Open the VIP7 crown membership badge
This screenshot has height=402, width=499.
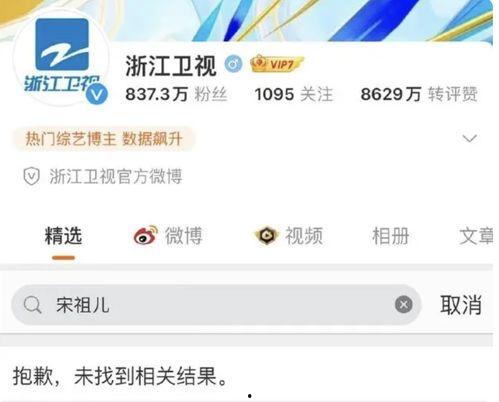277,64
